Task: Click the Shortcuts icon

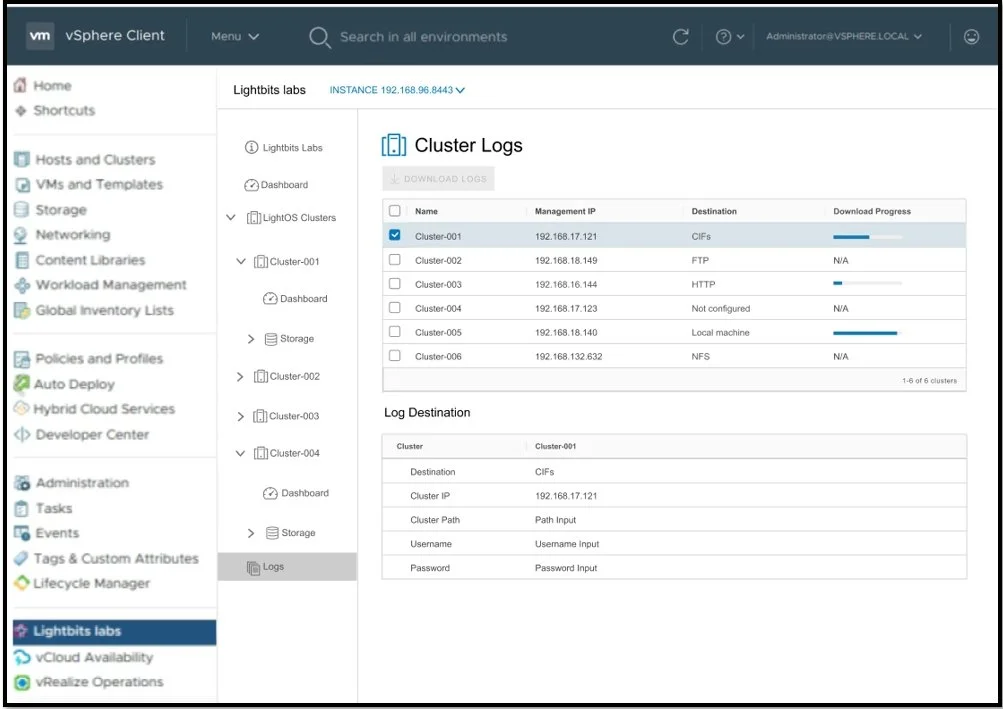Action: [x=20, y=110]
